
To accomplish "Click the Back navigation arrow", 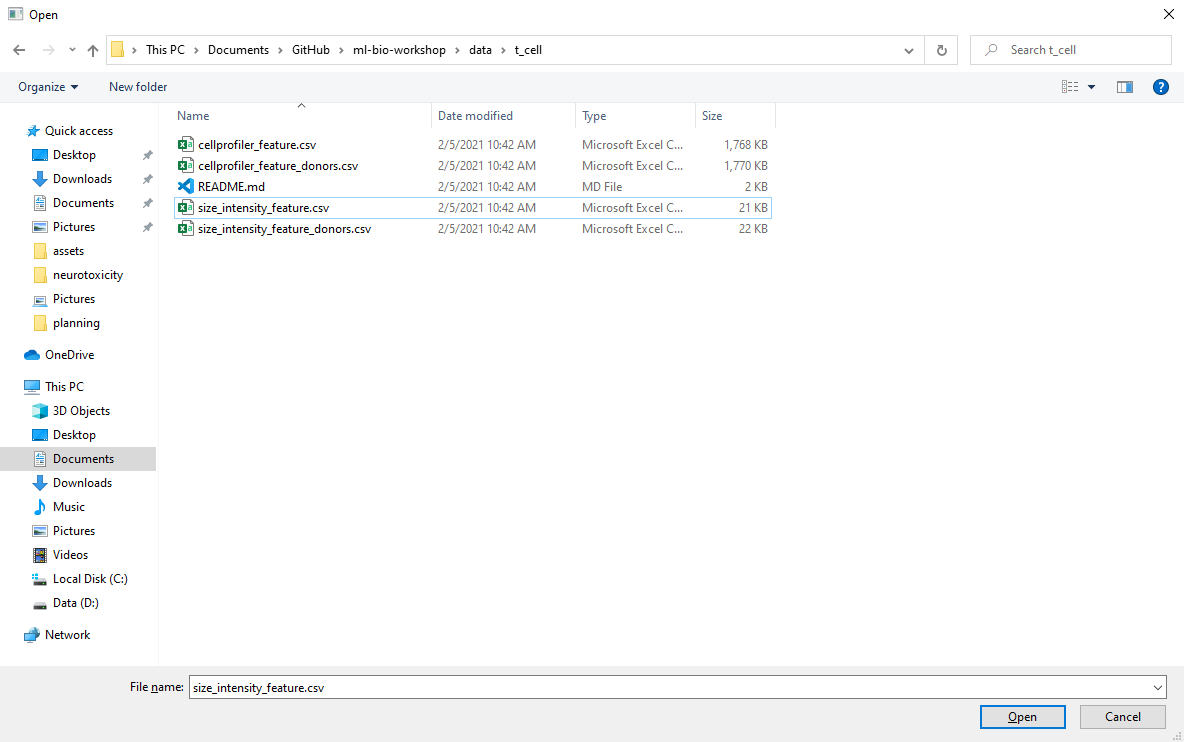I will (x=19, y=50).
